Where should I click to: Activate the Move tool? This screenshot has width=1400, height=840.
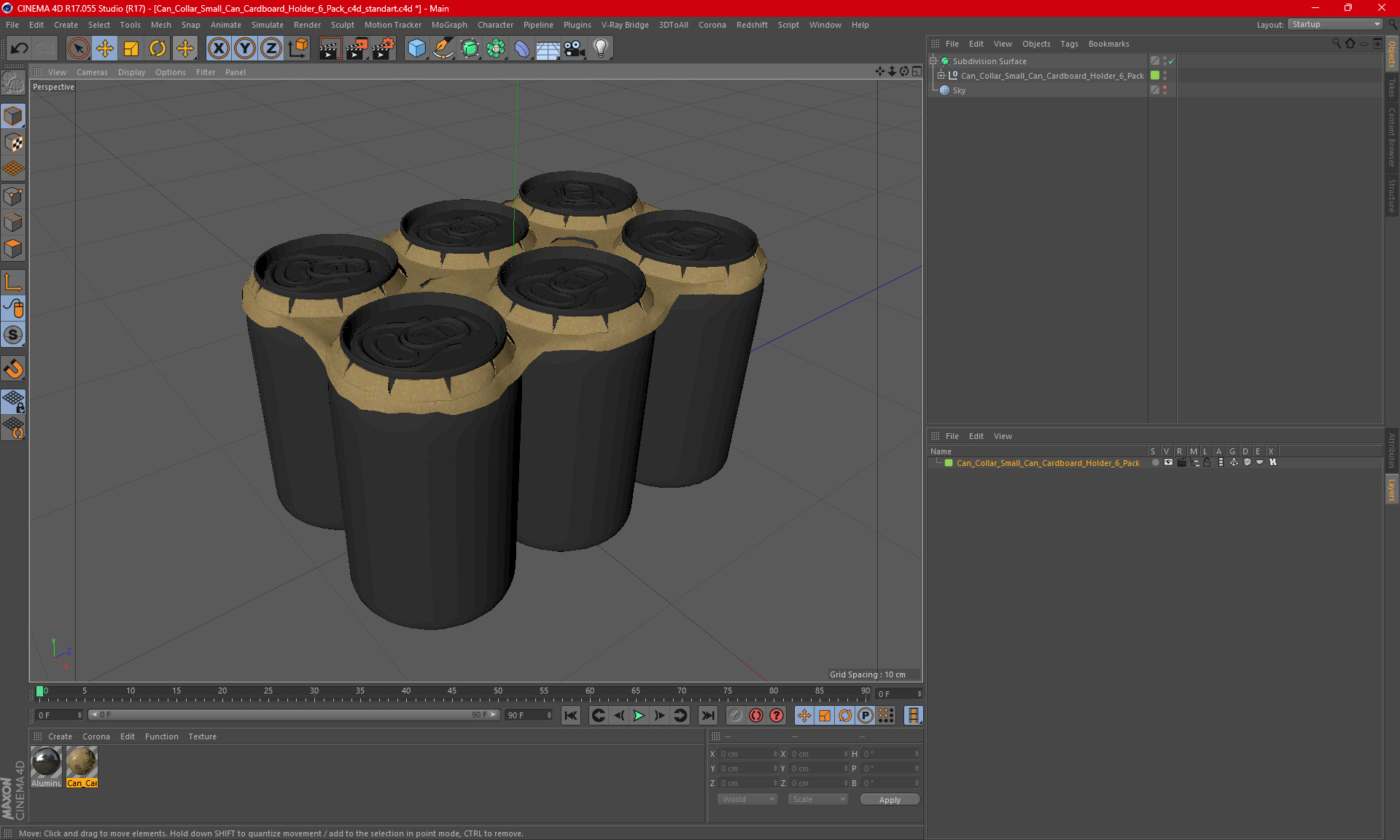105,49
